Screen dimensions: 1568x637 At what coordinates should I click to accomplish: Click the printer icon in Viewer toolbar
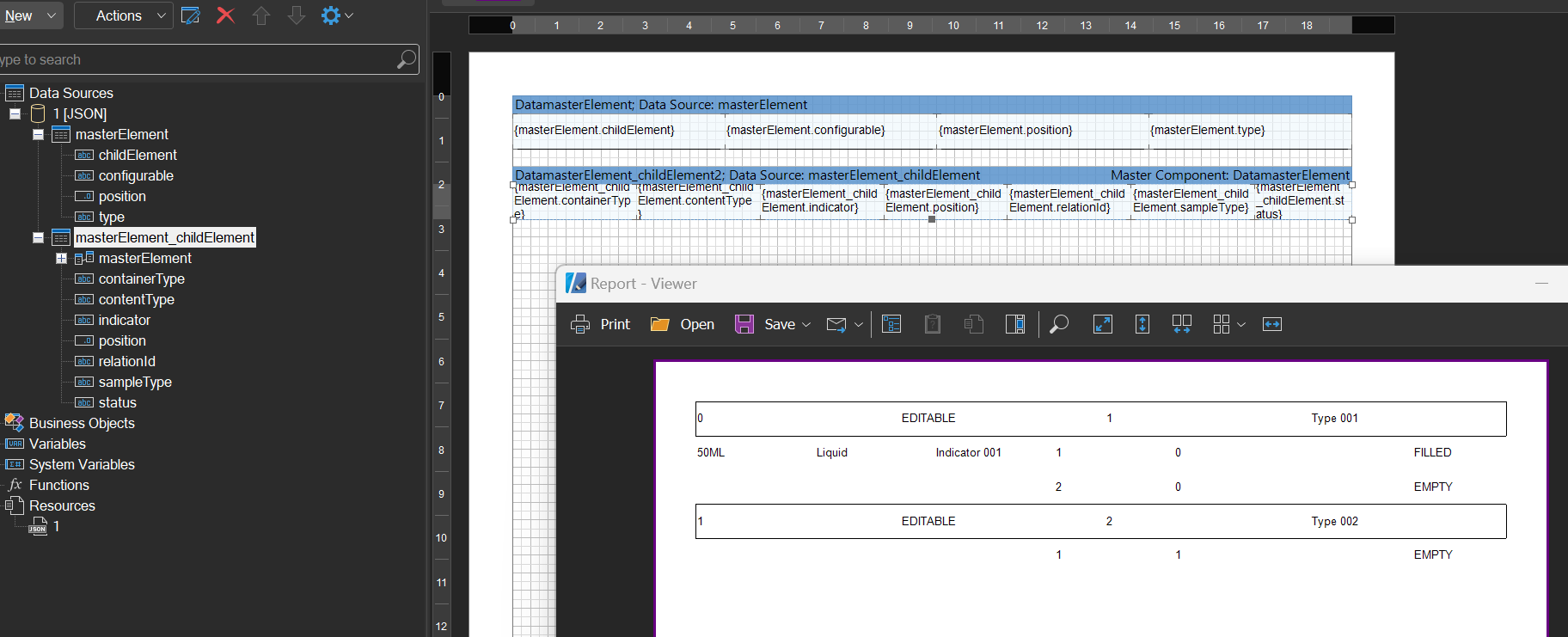pyautogui.click(x=580, y=324)
